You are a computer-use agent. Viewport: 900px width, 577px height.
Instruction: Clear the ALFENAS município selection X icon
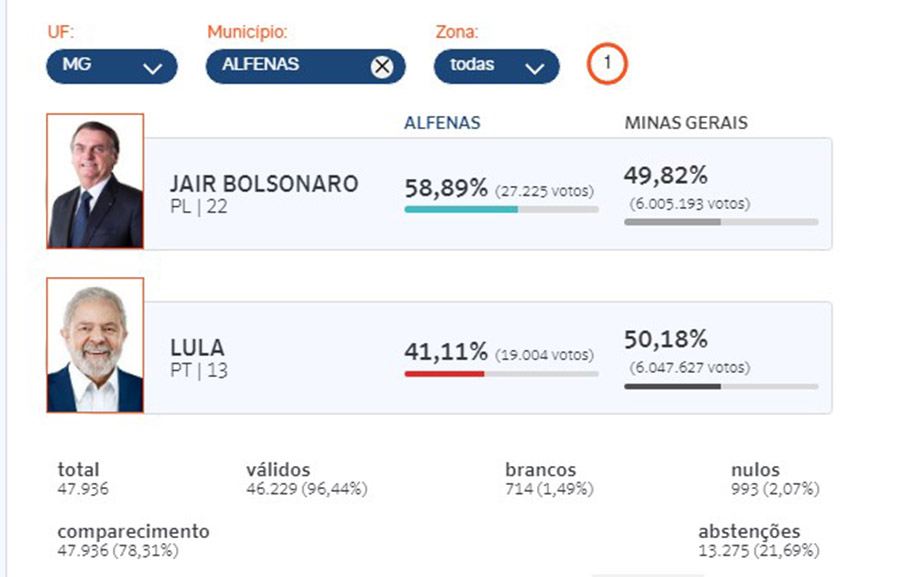pyautogui.click(x=382, y=67)
